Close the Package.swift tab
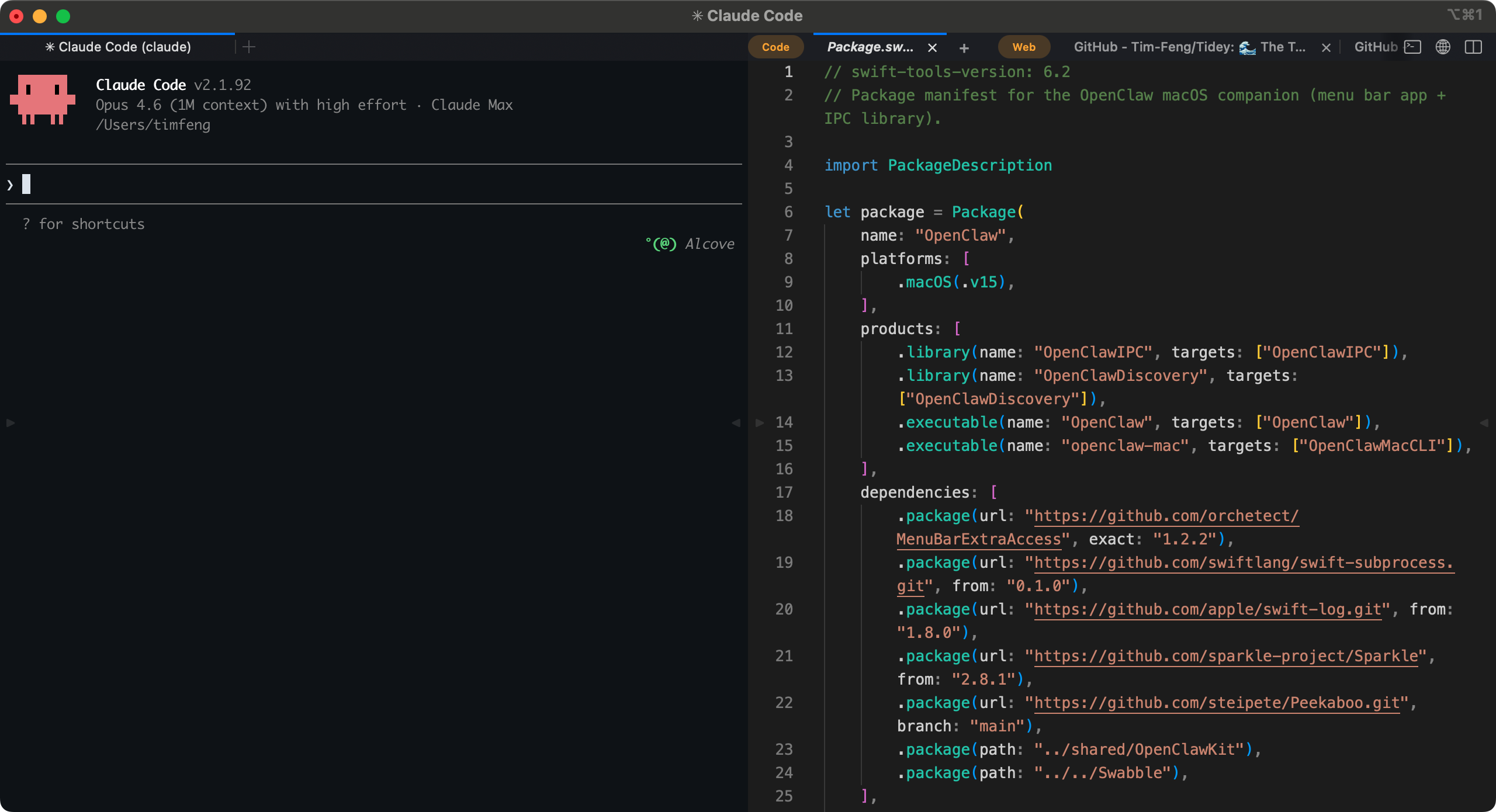The width and height of the screenshot is (1496, 812). coord(933,47)
